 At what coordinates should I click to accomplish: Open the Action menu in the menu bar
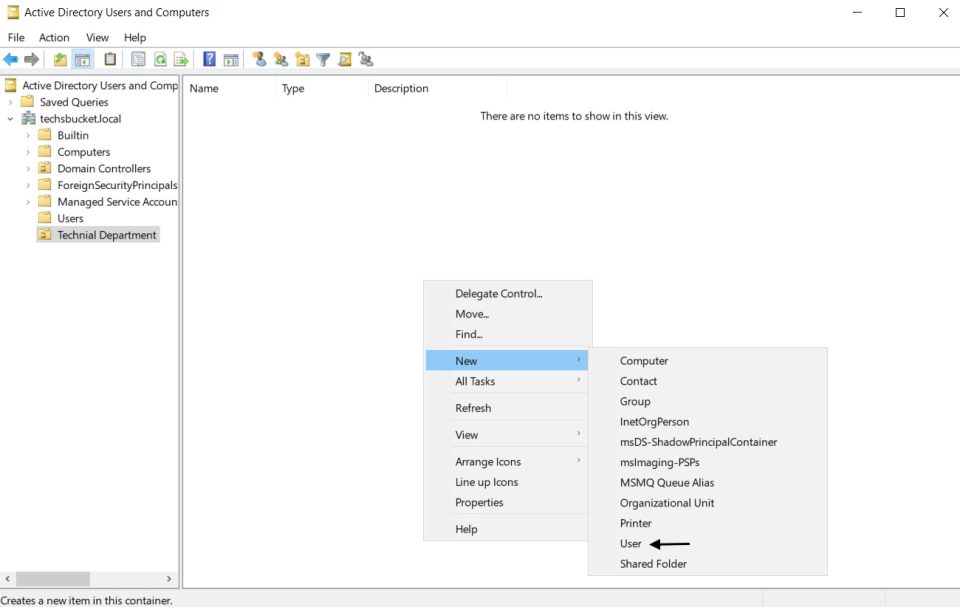[54, 37]
